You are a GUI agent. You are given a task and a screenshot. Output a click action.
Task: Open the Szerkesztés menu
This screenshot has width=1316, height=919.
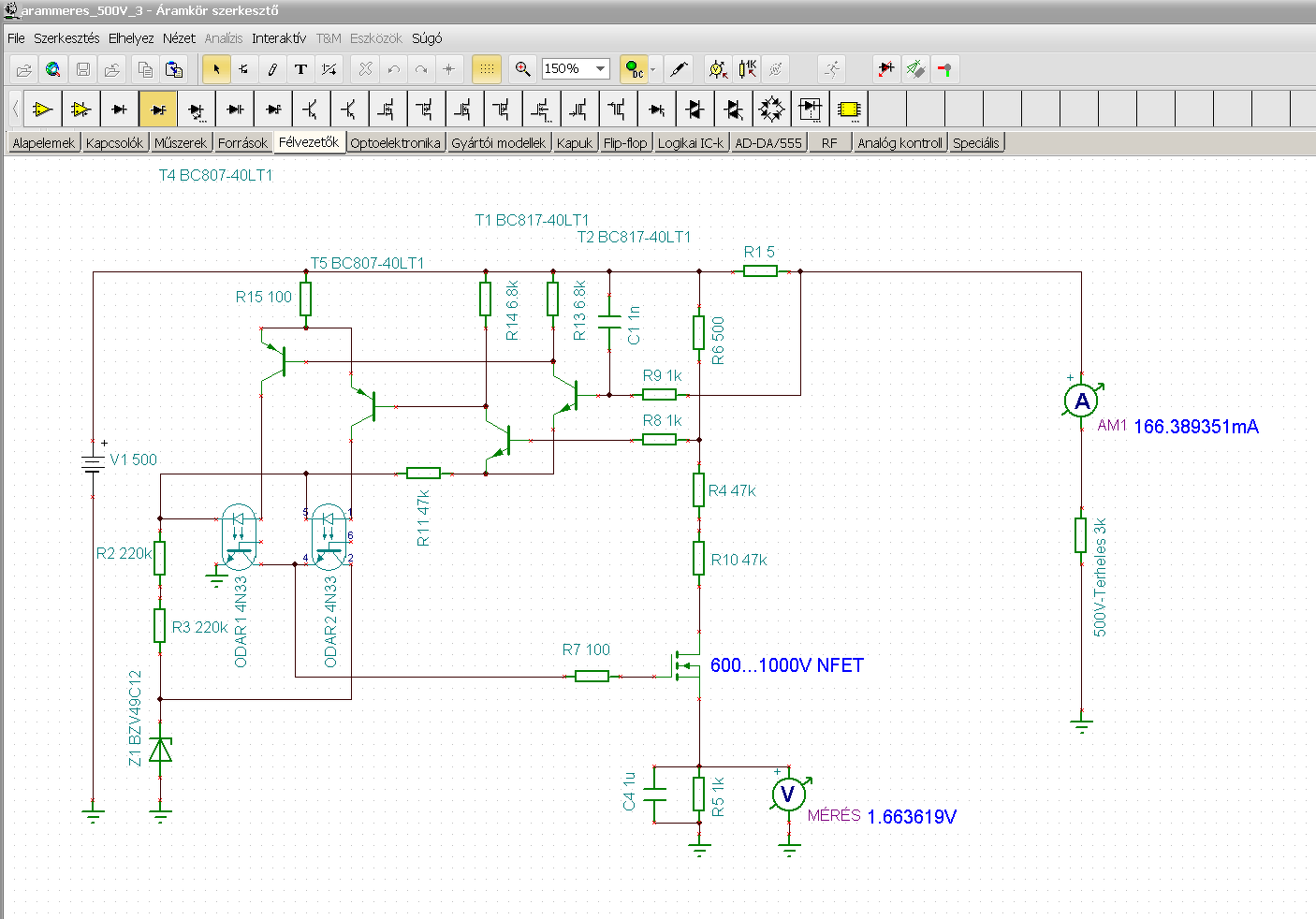[x=66, y=38]
